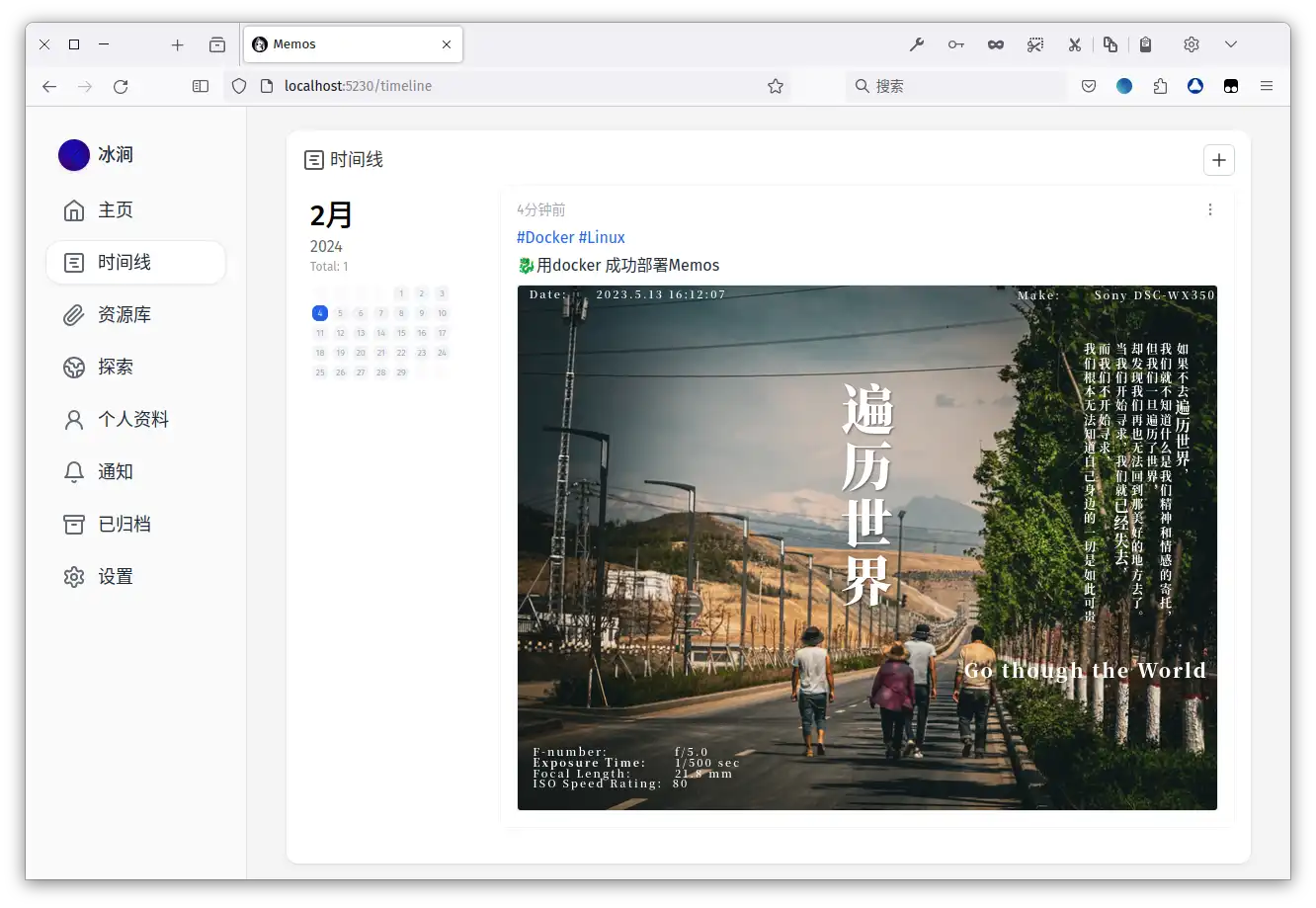Open 已归档 archived memos
Screen dimensions: 1316x908
[x=123, y=525]
